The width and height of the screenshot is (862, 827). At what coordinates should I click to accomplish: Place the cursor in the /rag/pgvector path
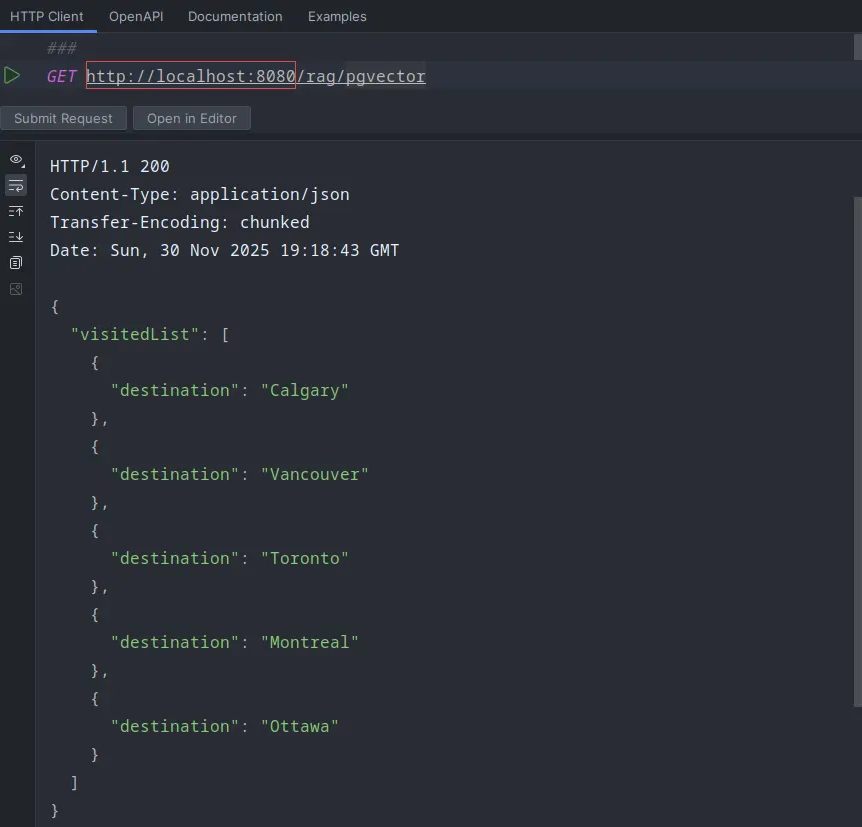[361, 76]
